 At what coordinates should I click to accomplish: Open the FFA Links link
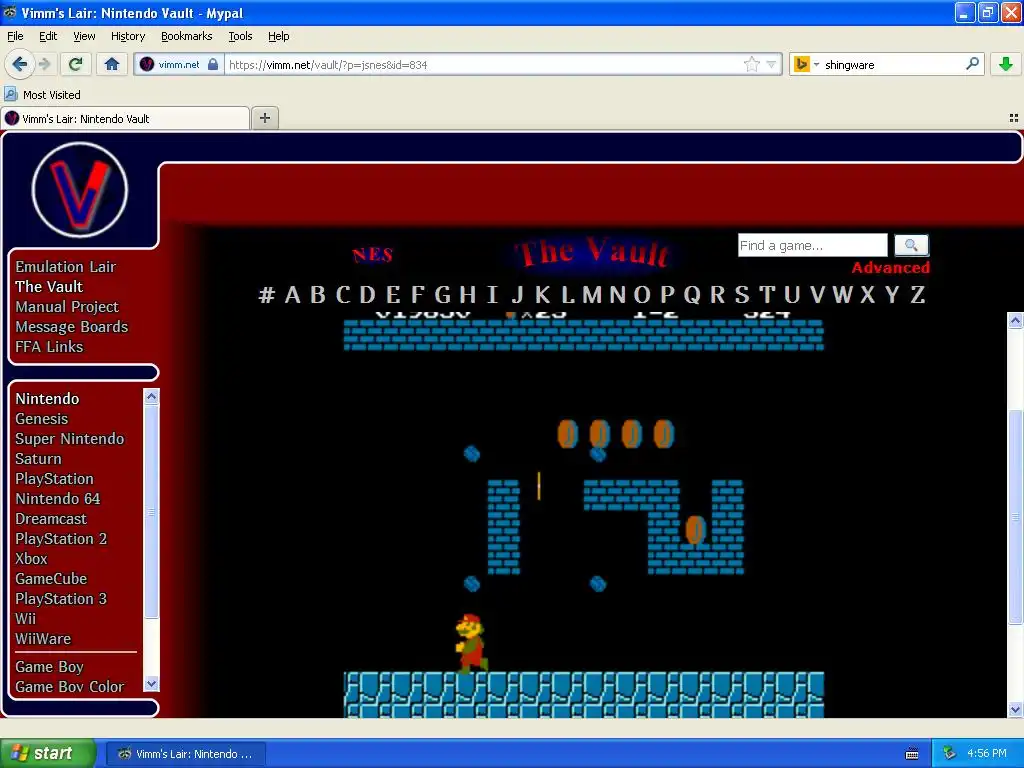pos(49,347)
